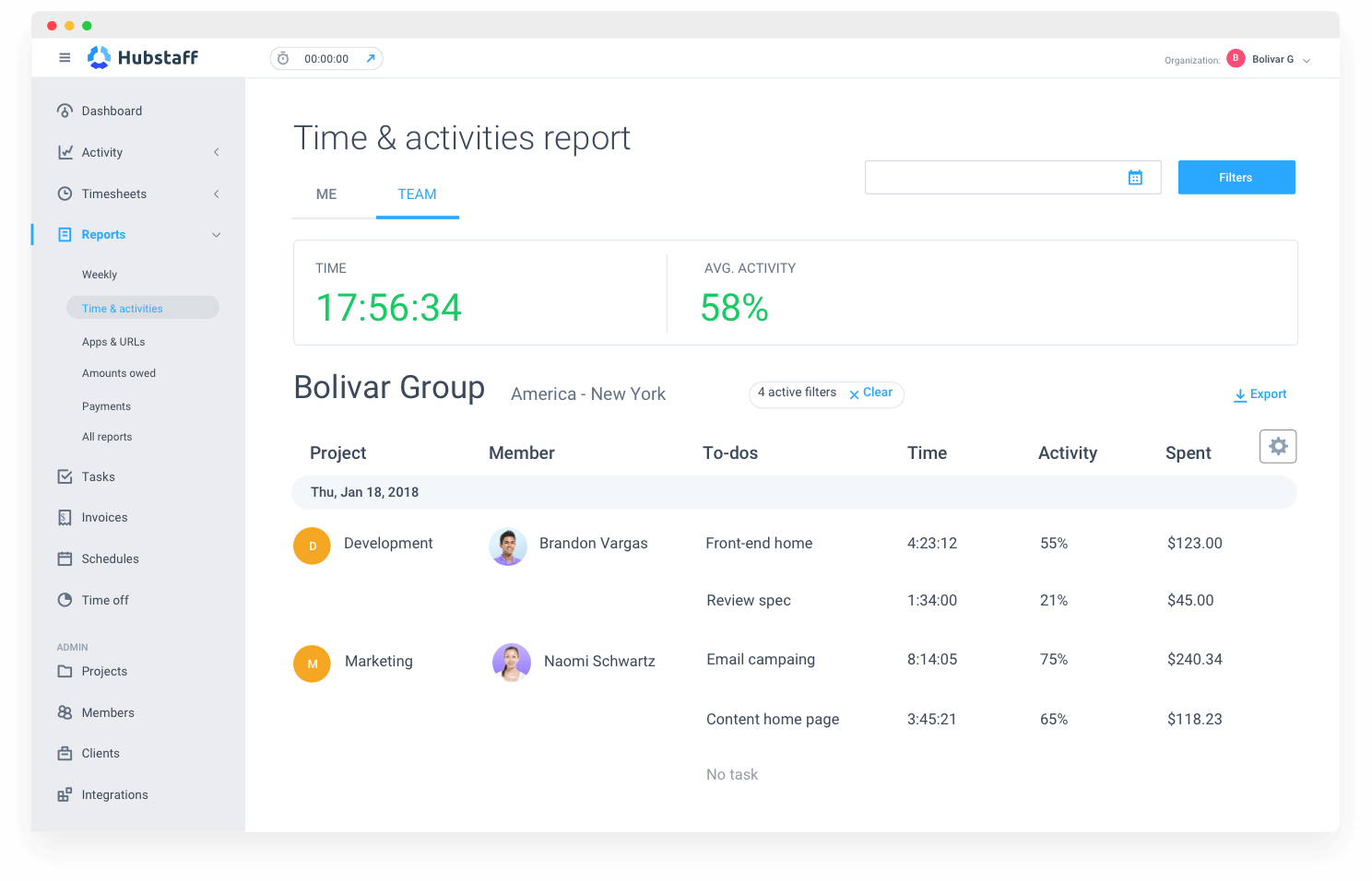
Task: Open the Time off sidebar icon
Action: point(65,600)
